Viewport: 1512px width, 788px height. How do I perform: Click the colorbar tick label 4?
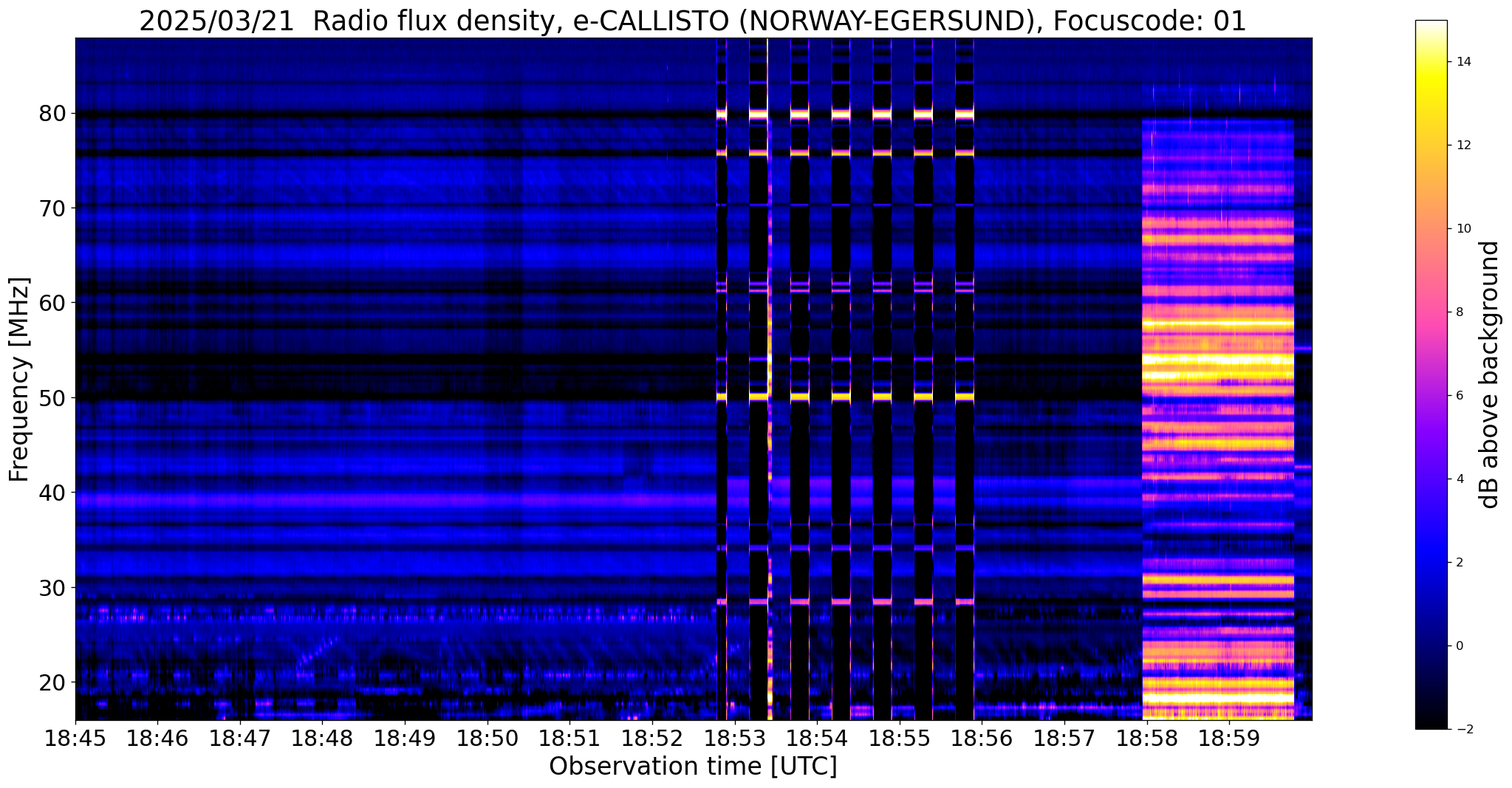[1459, 479]
